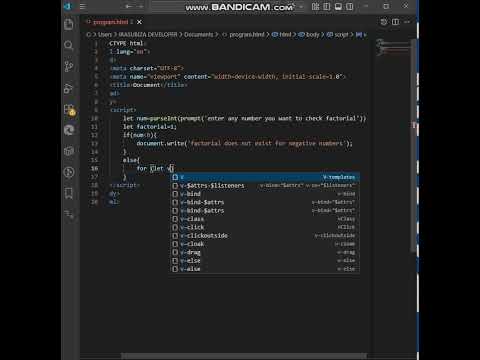
Task: Select the v-class suggestion
Action: click(265, 219)
